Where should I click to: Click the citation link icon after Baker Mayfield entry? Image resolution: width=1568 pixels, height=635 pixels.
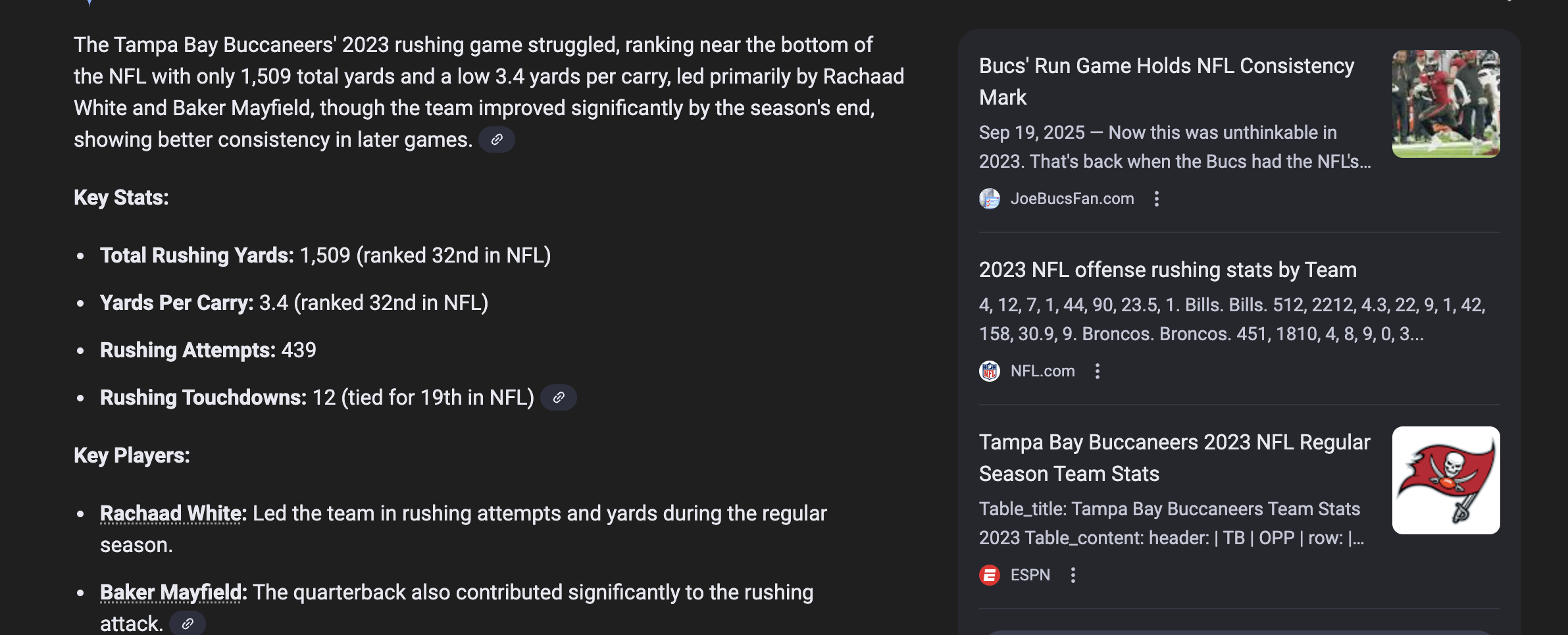point(188,623)
